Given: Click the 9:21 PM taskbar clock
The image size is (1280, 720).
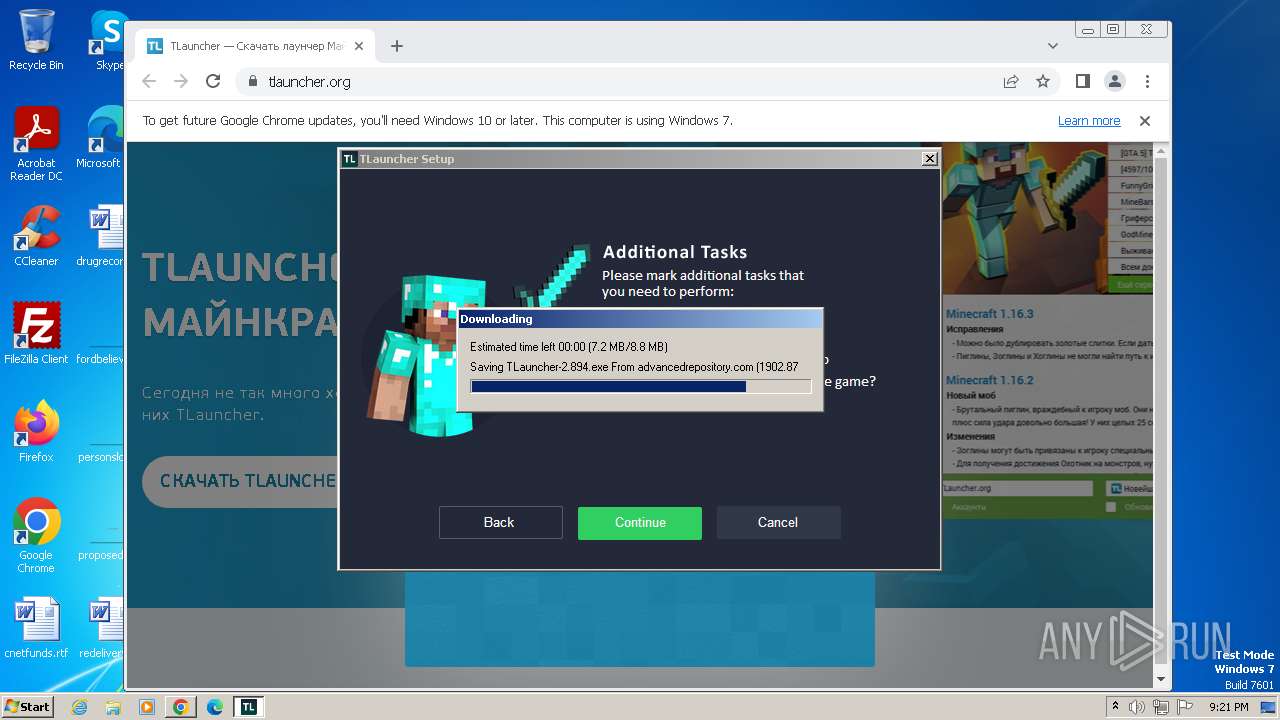Looking at the screenshot, I should tap(1229, 707).
